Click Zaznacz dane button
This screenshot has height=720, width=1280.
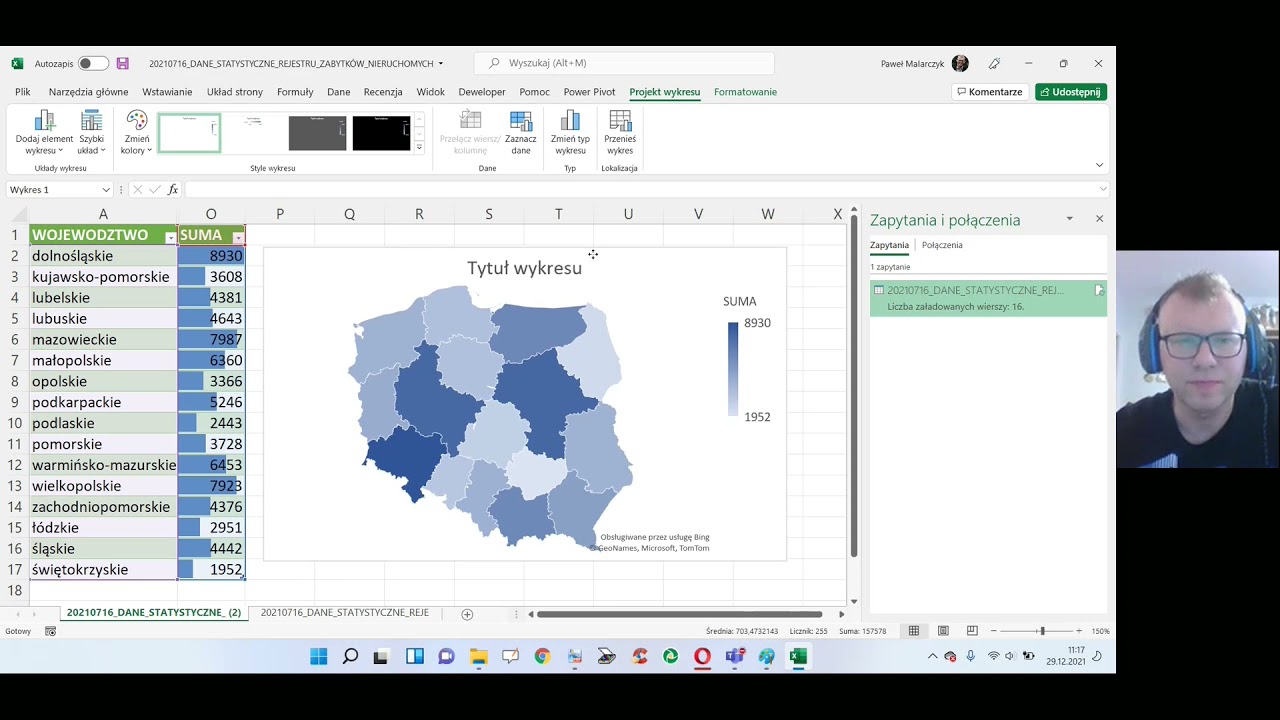point(521,132)
